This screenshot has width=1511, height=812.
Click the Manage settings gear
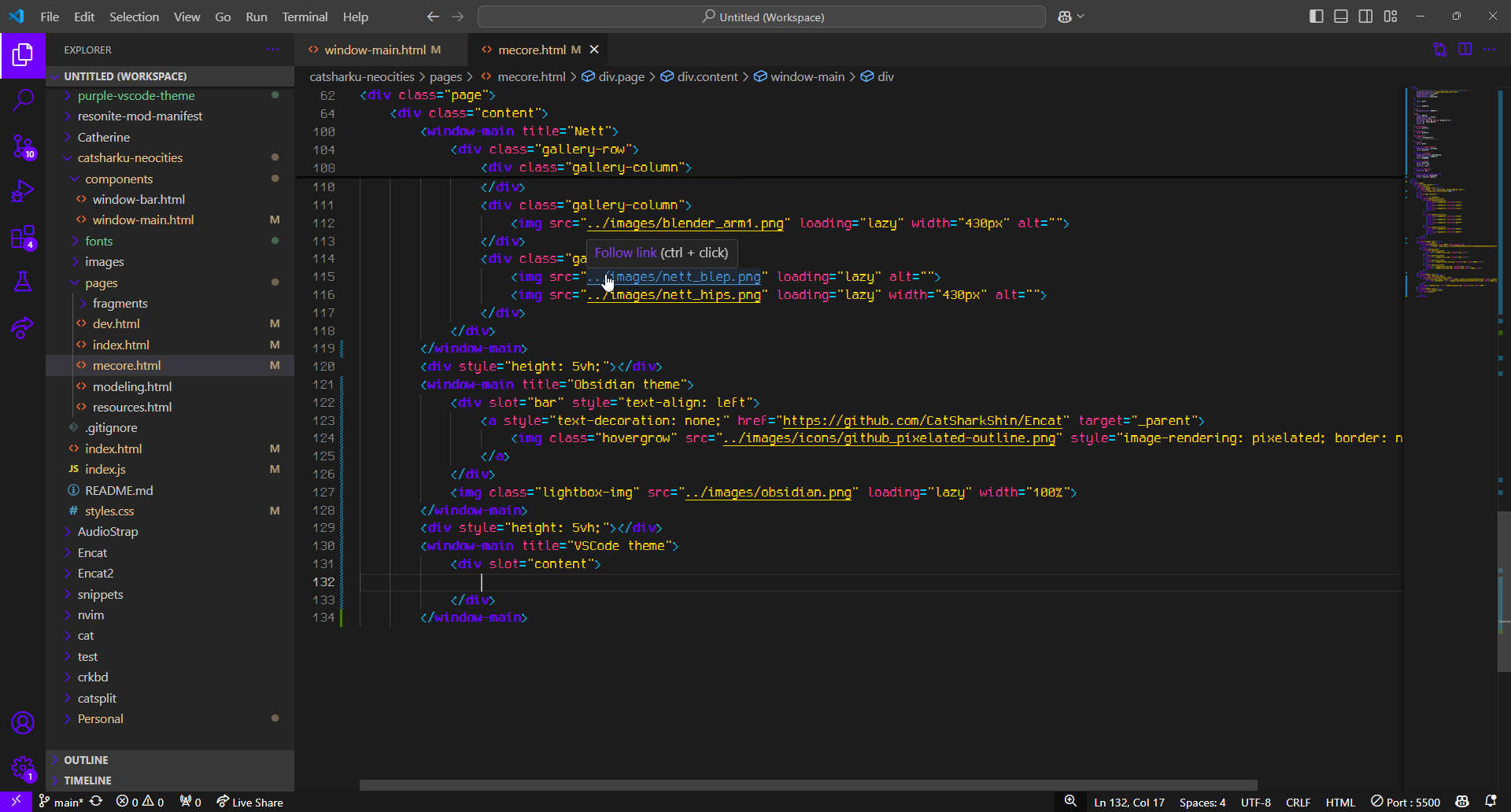coord(23,768)
